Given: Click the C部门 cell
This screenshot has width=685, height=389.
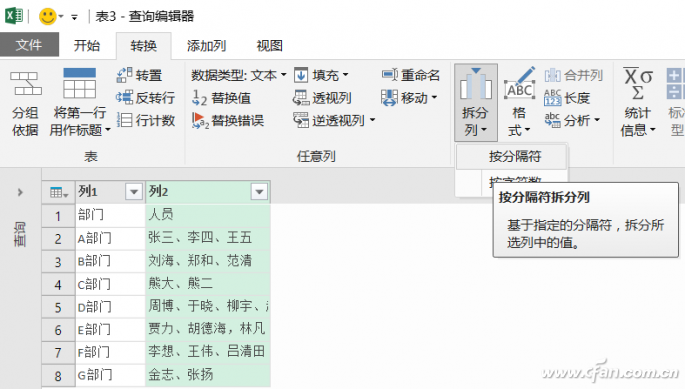Looking at the screenshot, I should tap(110, 284).
